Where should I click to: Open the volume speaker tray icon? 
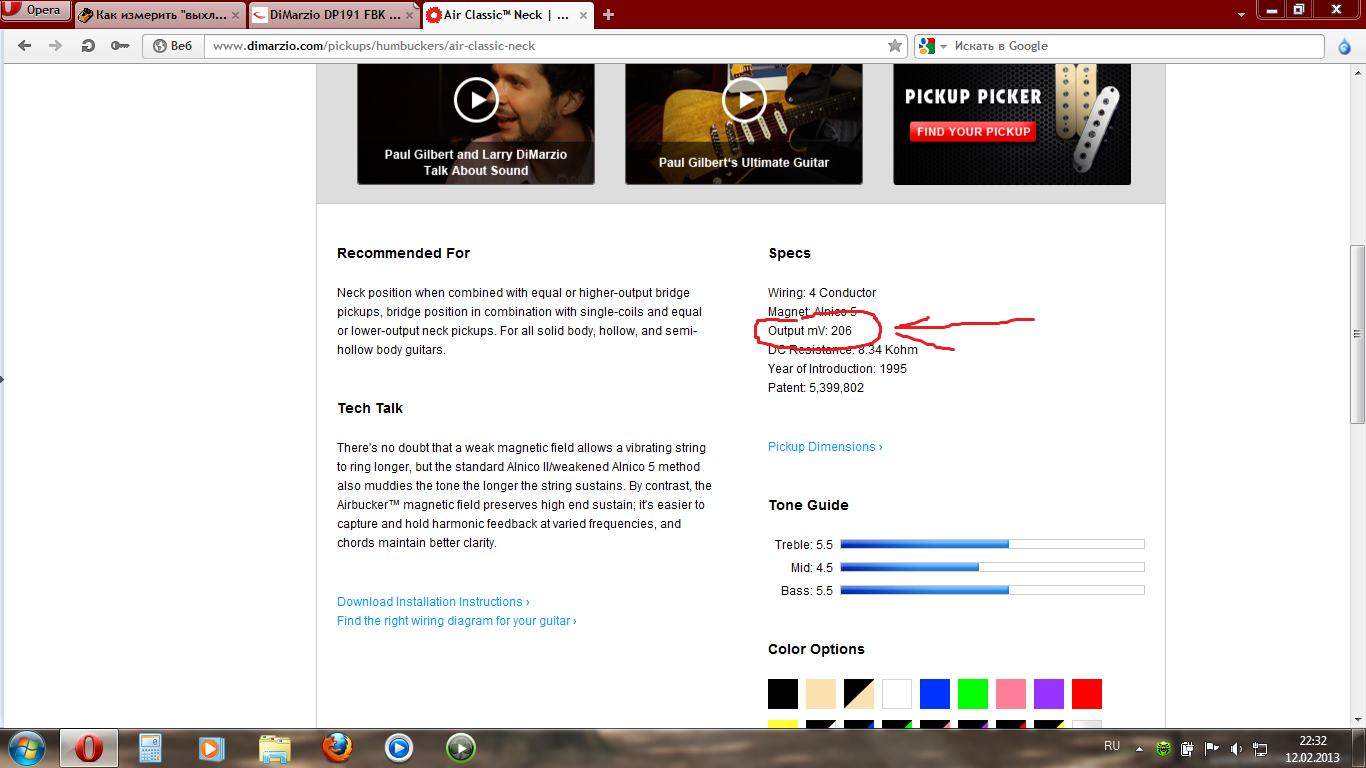pos(1236,748)
